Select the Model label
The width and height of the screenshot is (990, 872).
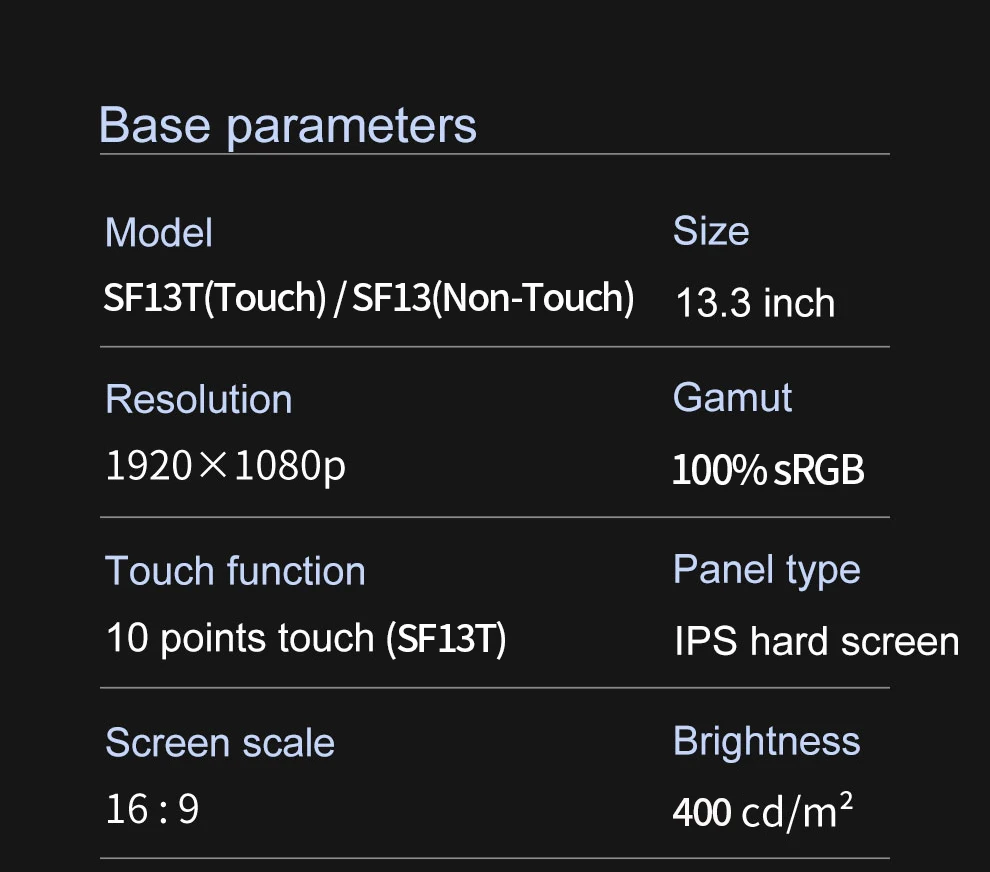[x=158, y=233]
